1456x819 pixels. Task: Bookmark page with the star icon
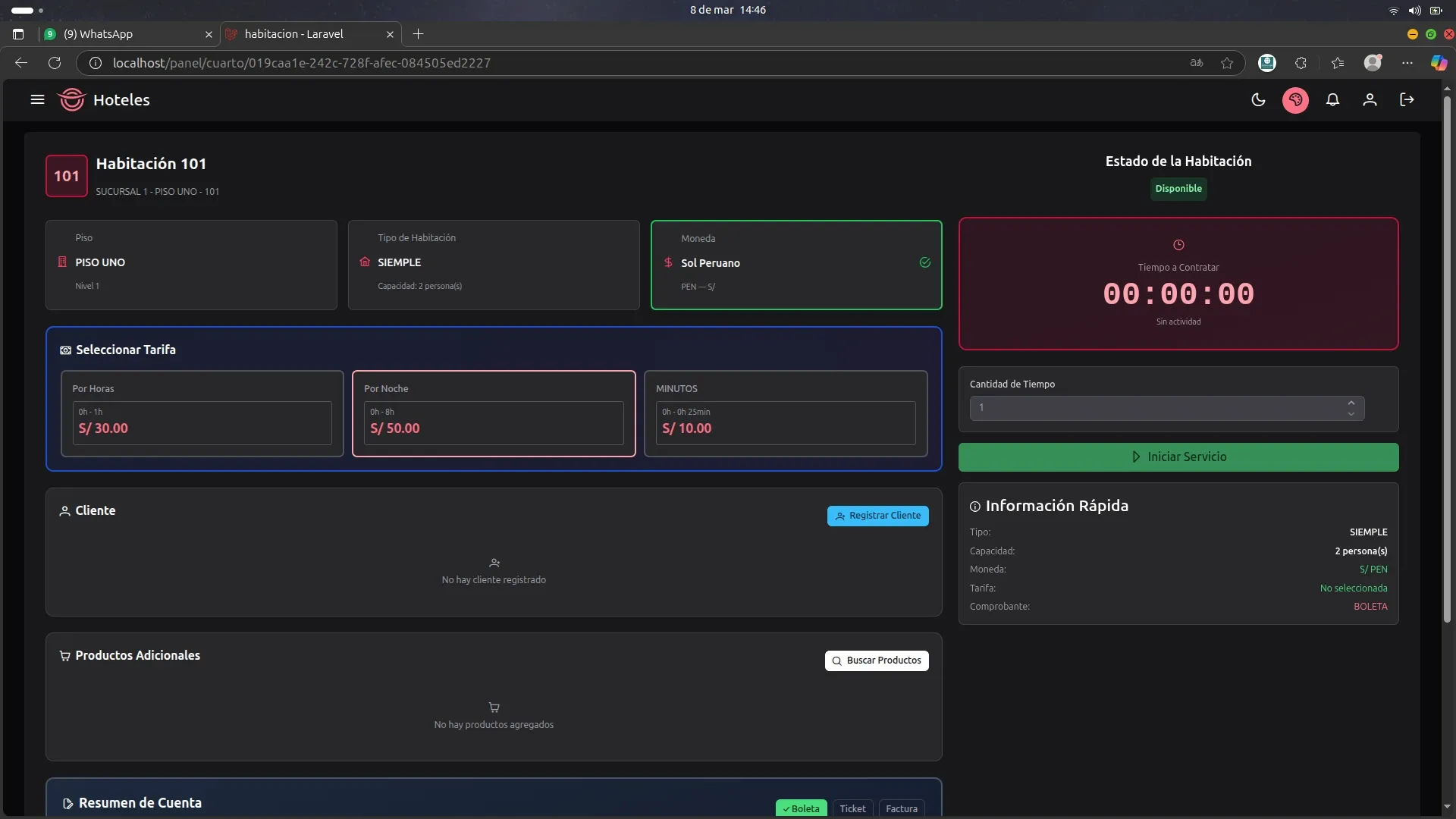pos(1227,63)
